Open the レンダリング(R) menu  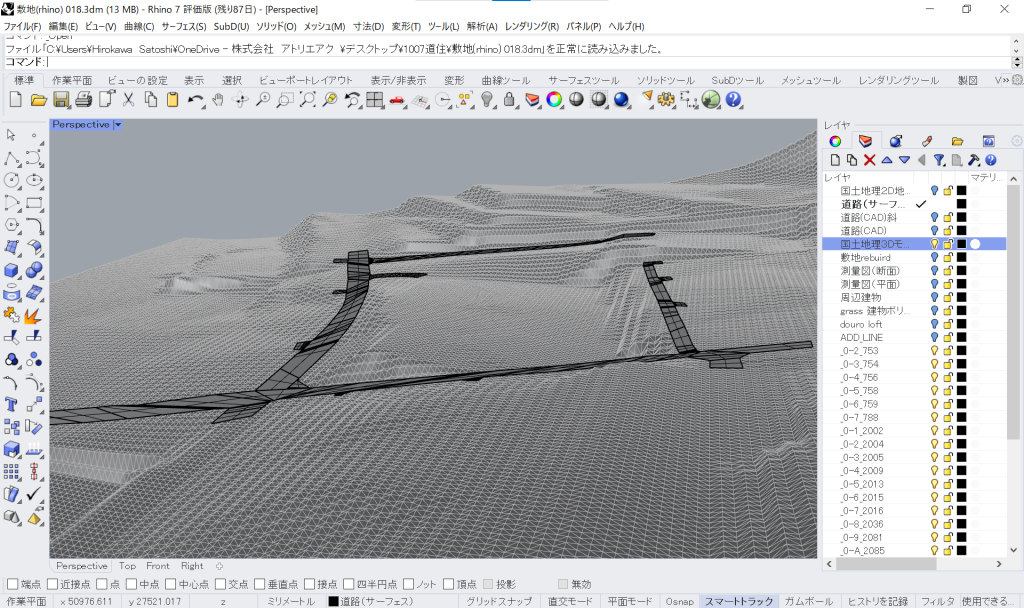[x=532, y=26]
